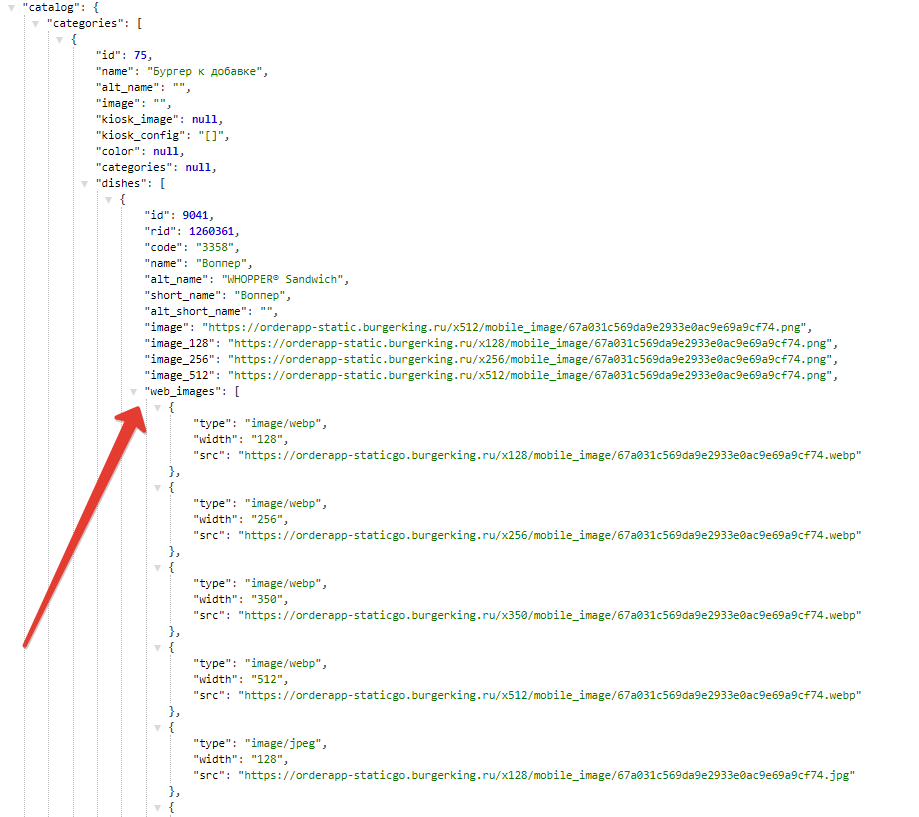Open the "image_256" PNG URL

[x=532, y=360]
